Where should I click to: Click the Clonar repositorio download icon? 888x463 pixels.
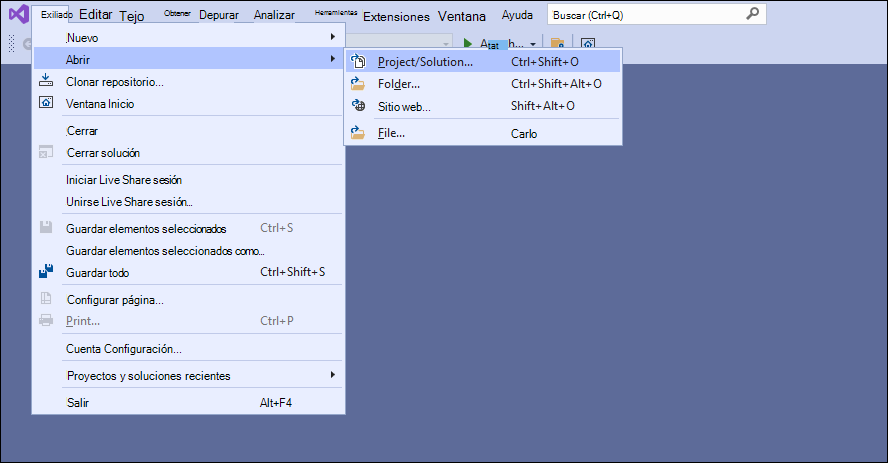coord(46,80)
